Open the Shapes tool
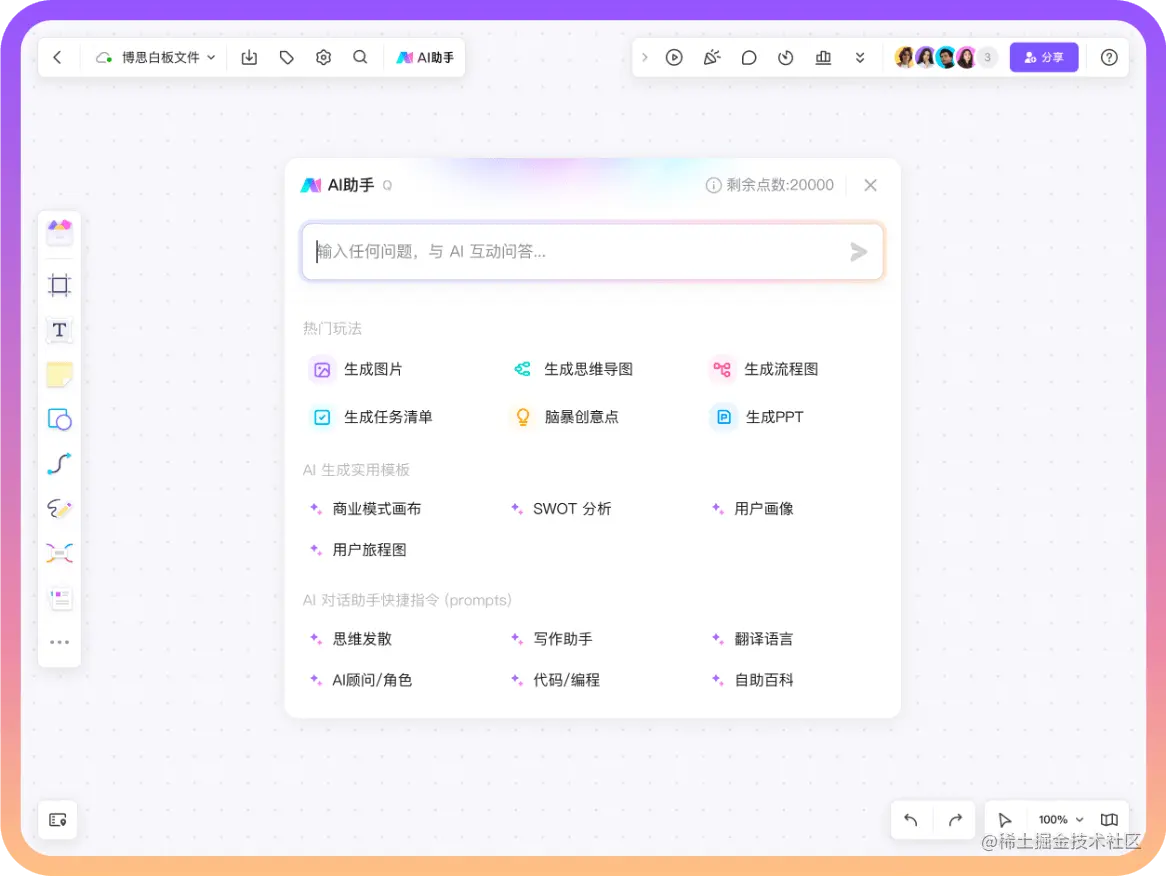The width and height of the screenshot is (1166, 876). [59, 420]
